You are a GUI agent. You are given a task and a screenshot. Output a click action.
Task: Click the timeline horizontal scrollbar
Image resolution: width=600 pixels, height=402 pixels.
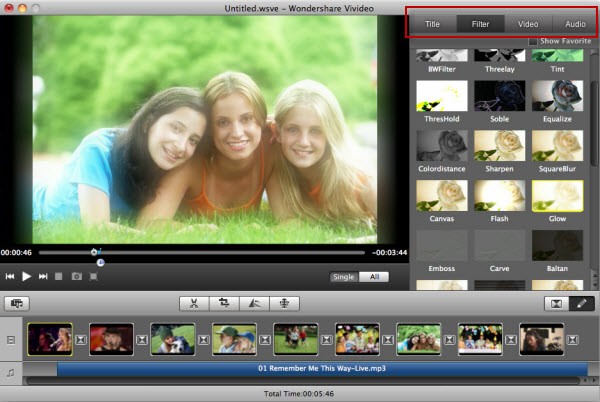(302, 380)
